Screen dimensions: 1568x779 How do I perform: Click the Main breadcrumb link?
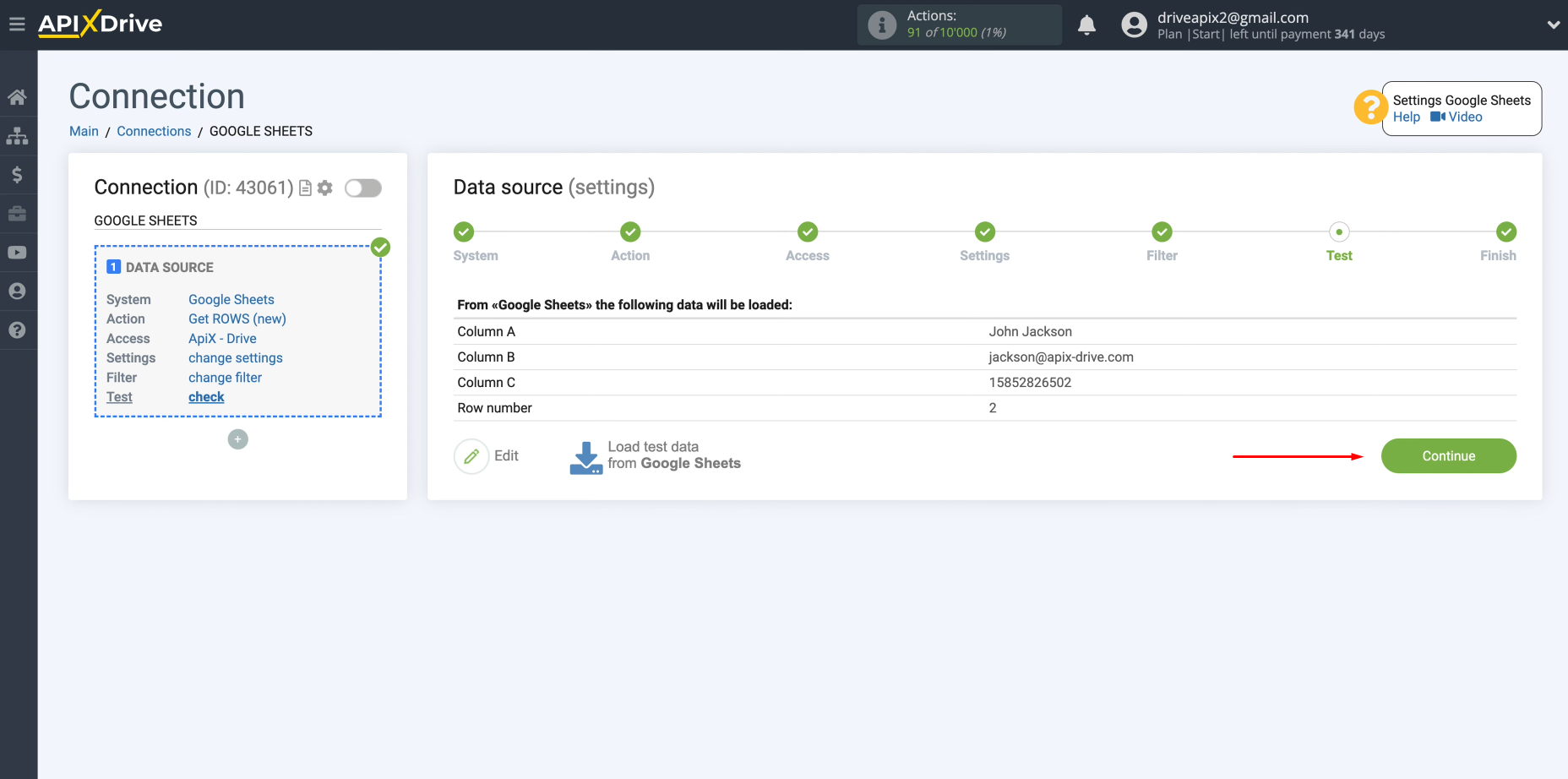click(84, 131)
